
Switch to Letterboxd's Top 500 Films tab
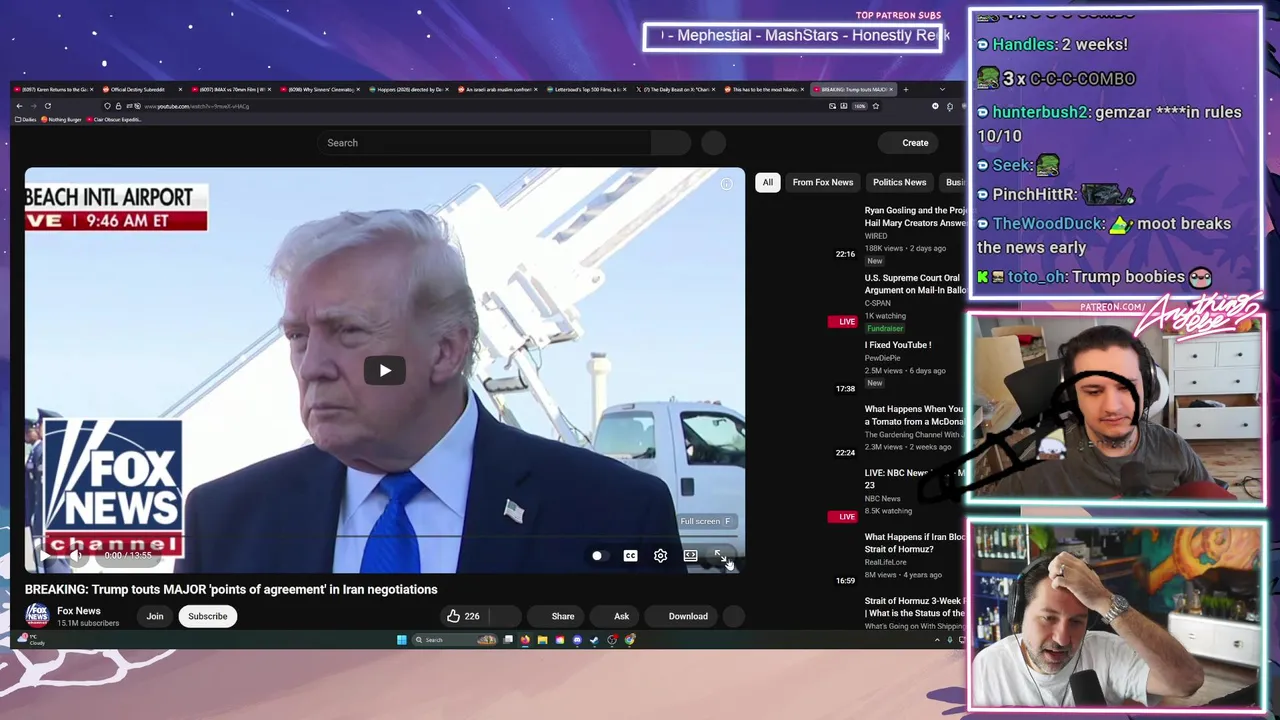(x=585, y=90)
